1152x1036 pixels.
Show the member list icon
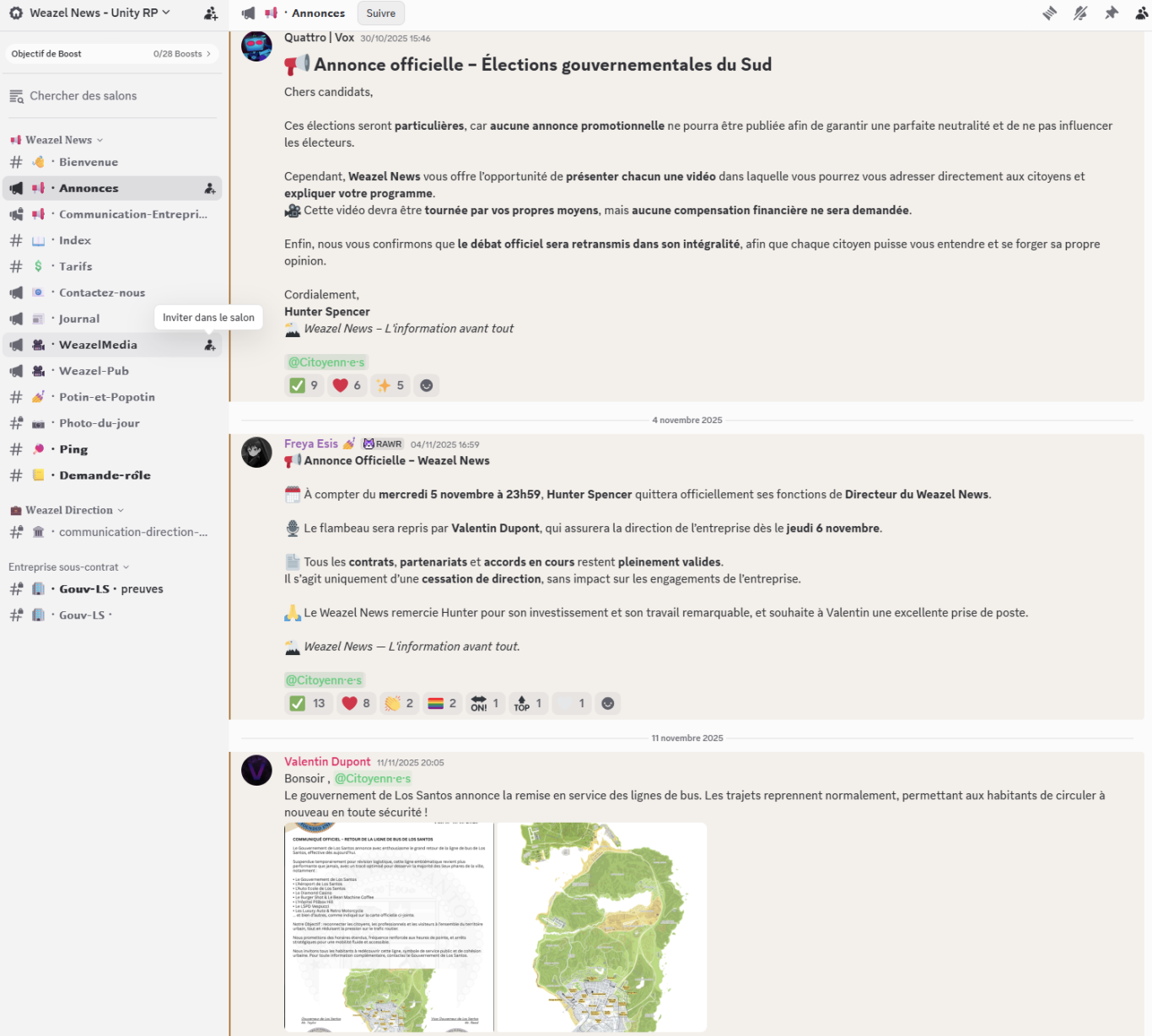1141,13
